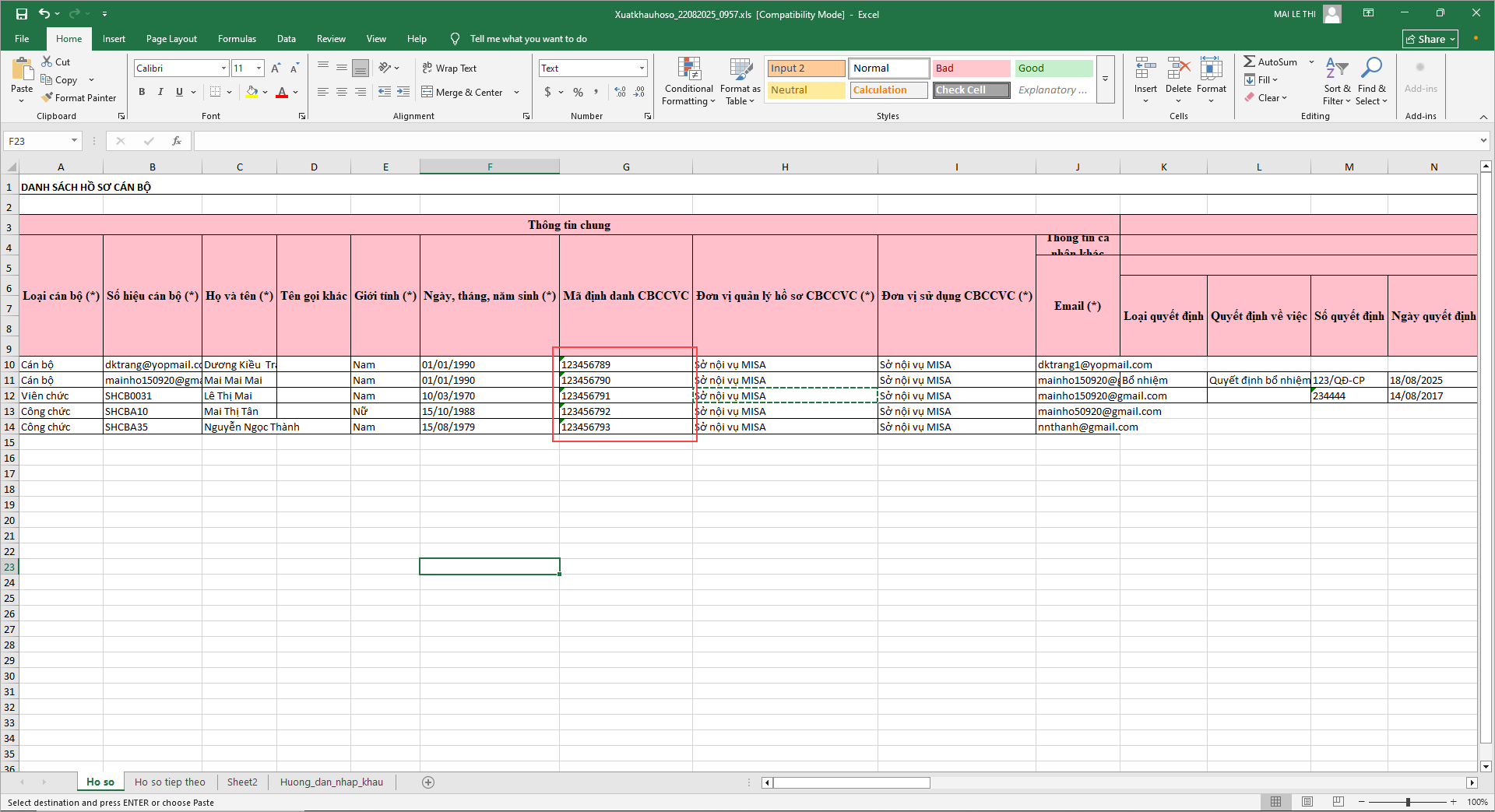1495x812 pixels.
Task: Expand the font name dropdown
Action: pos(223,69)
